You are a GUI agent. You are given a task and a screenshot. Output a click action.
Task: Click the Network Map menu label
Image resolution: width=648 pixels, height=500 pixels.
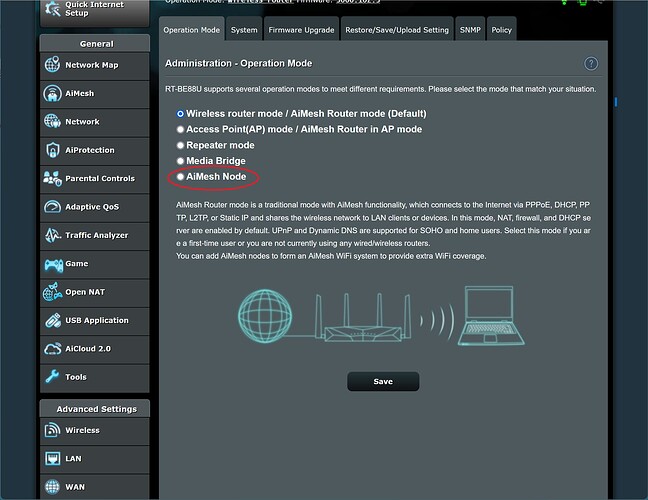pyautogui.click(x=92, y=65)
